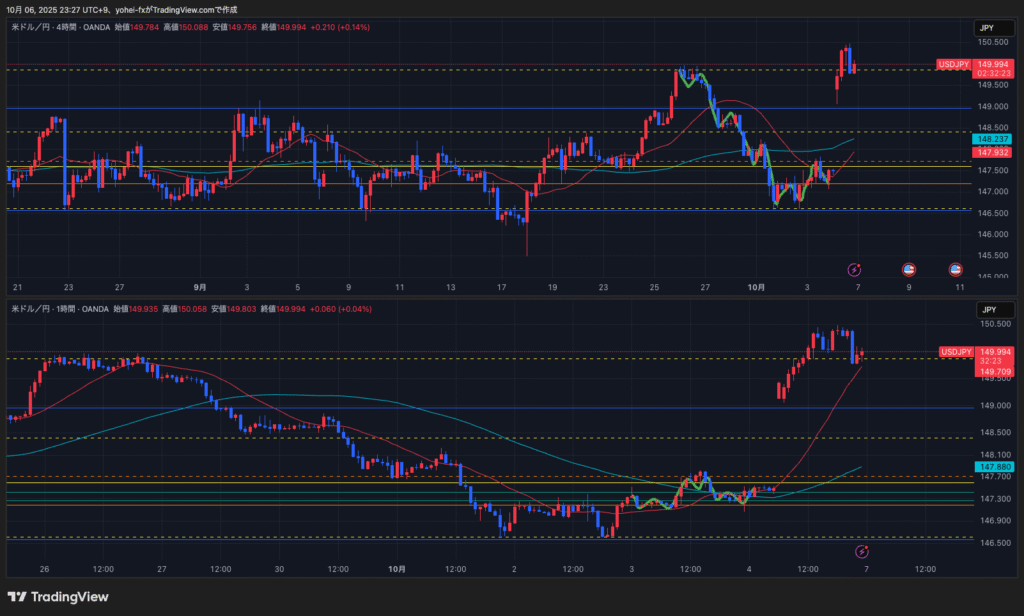
Task: Select the USDJPY symbol tag on 4-hour chart
Action: [953, 65]
